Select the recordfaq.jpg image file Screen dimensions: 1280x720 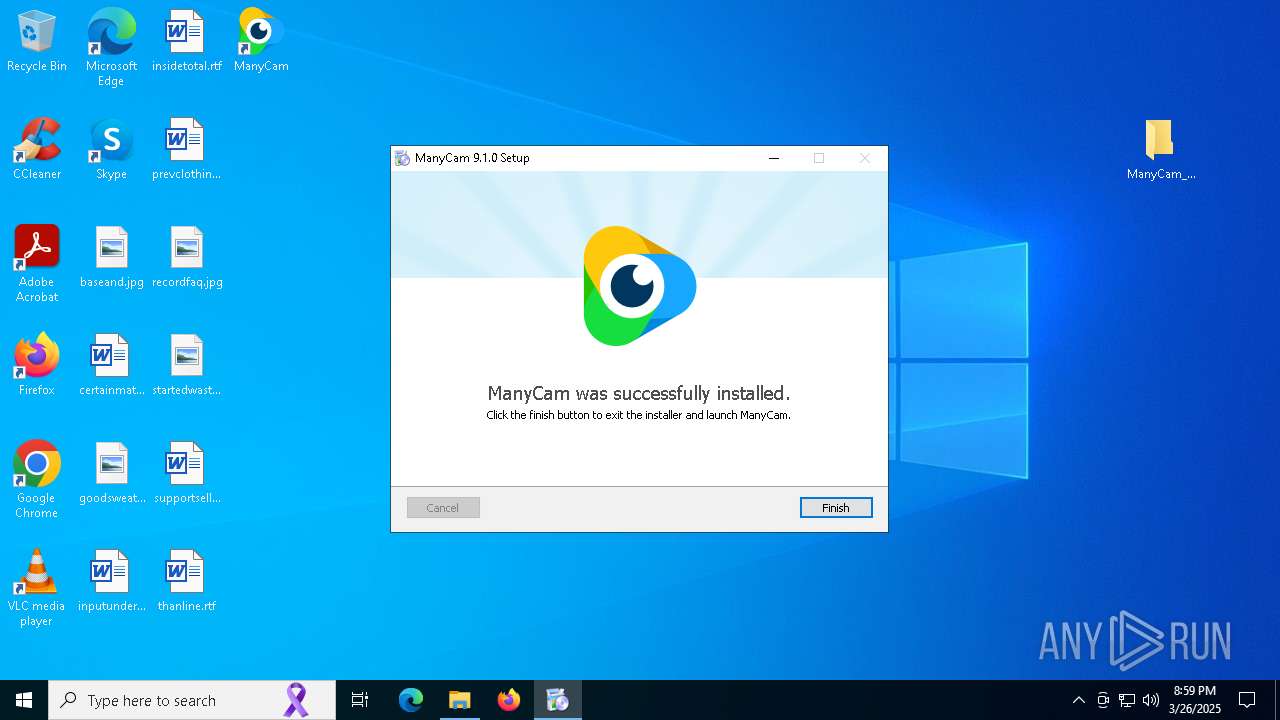pos(187,257)
